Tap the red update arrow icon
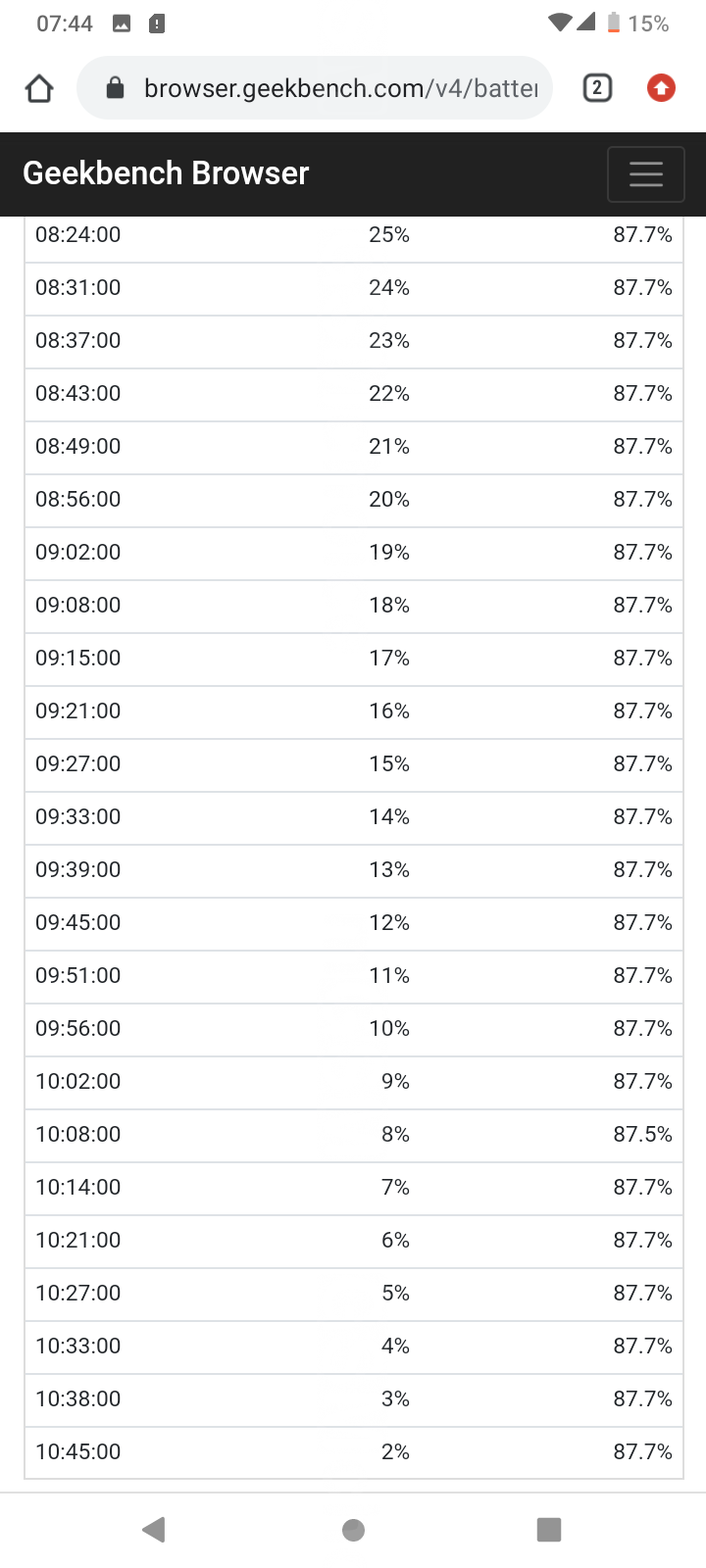The width and height of the screenshot is (706, 1568). [661, 88]
